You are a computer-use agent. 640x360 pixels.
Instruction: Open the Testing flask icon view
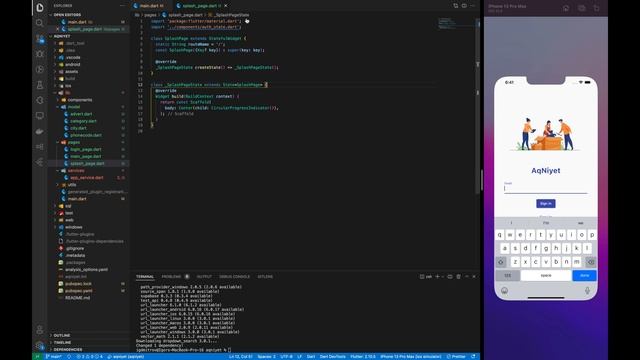[40, 85]
